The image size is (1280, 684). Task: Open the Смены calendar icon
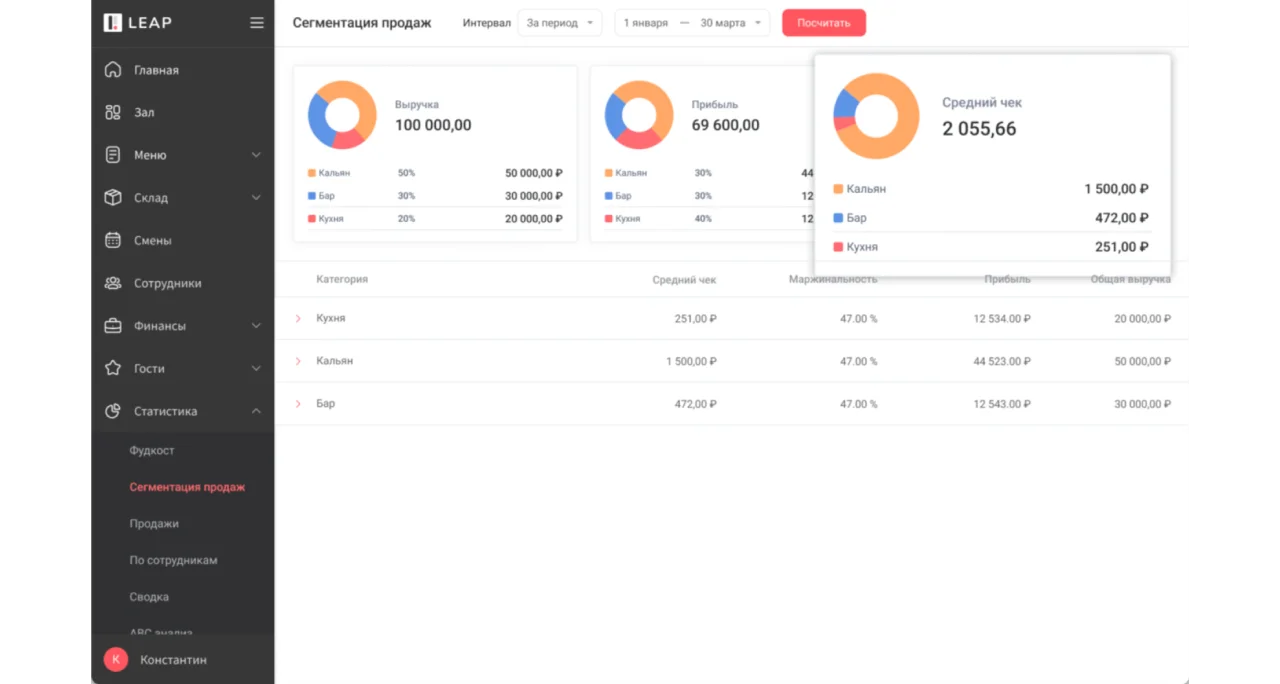(x=112, y=240)
